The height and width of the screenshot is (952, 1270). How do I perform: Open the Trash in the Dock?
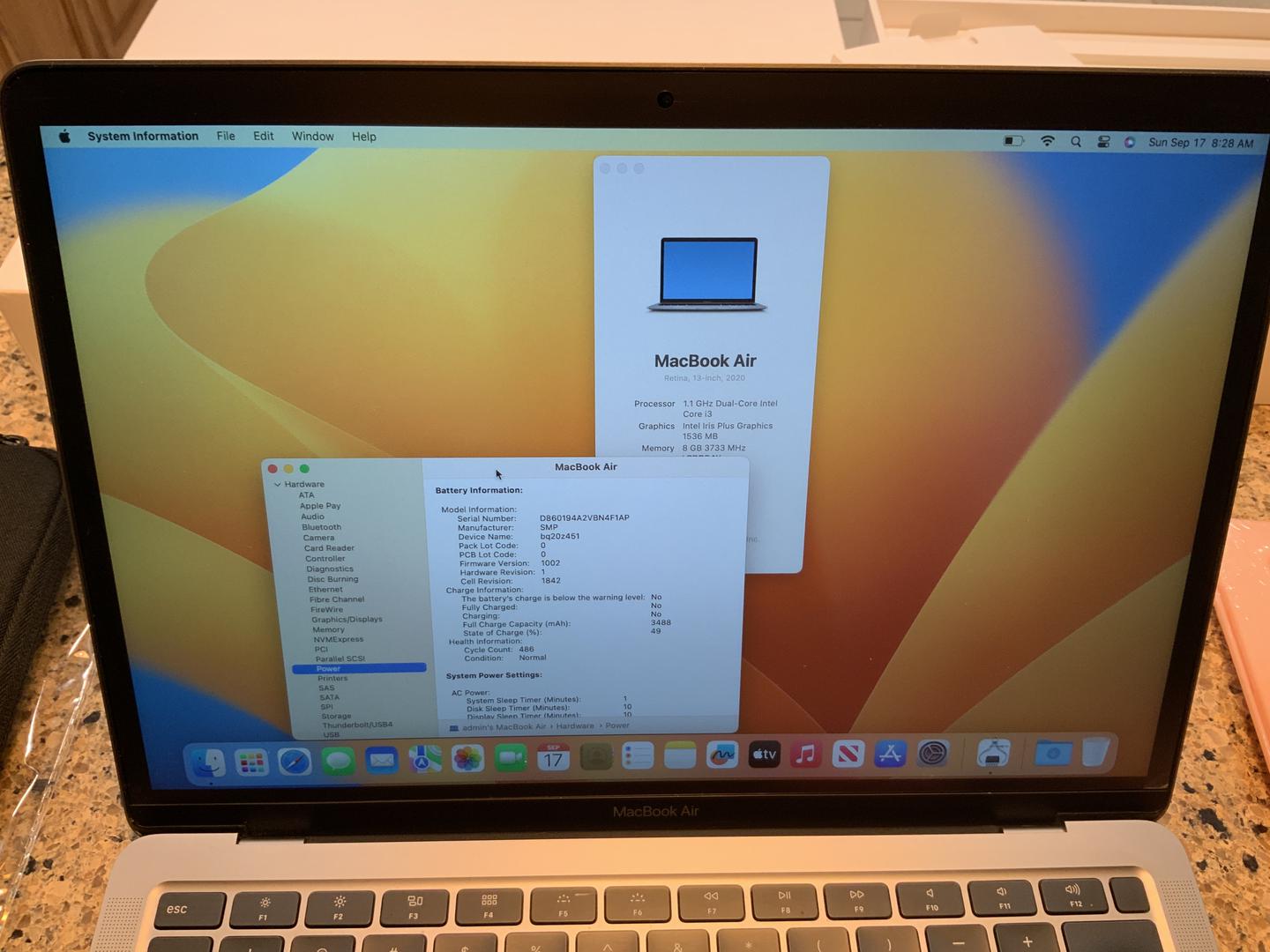point(1095,752)
